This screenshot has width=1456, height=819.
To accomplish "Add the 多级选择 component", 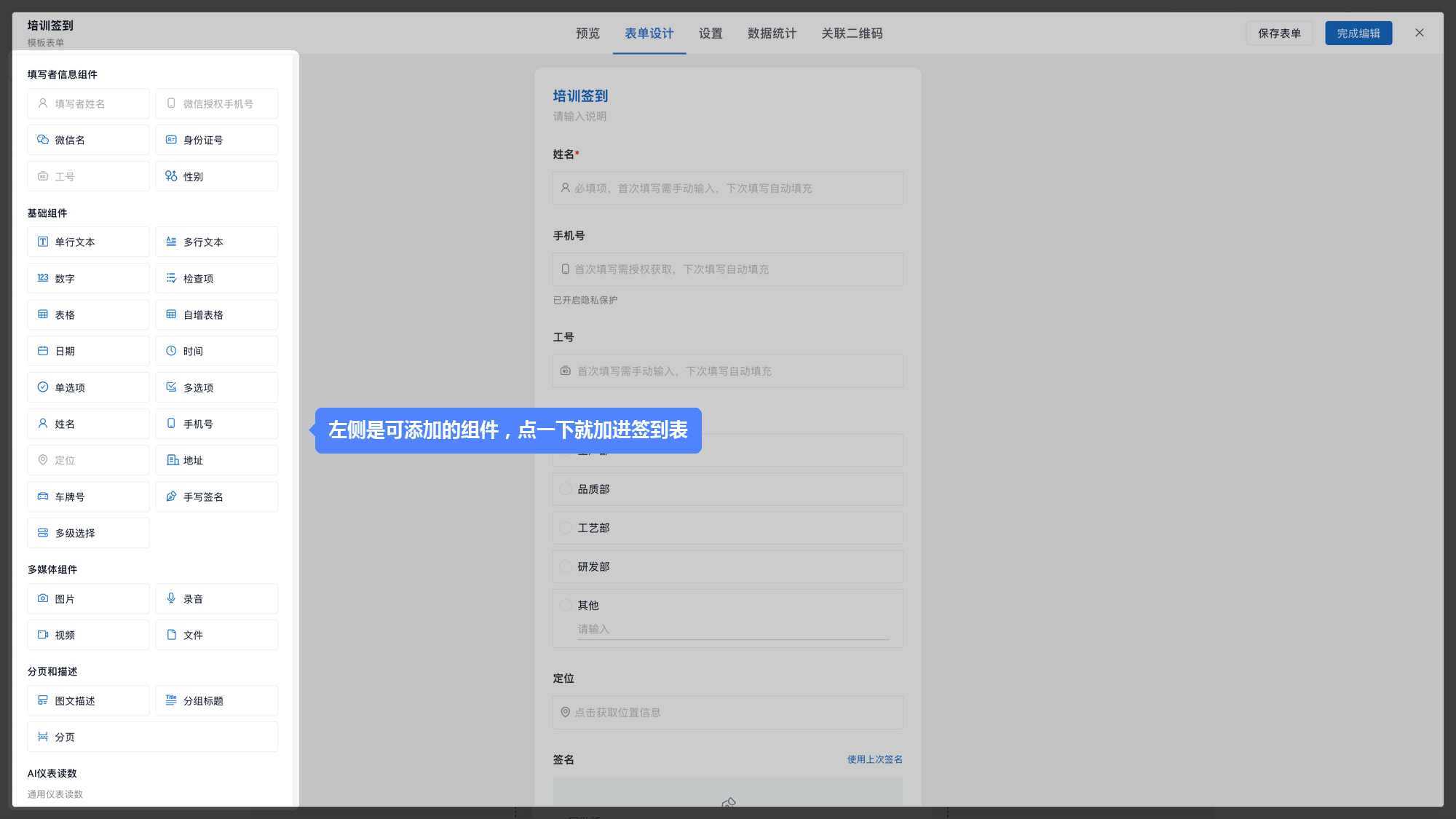I will [x=88, y=533].
